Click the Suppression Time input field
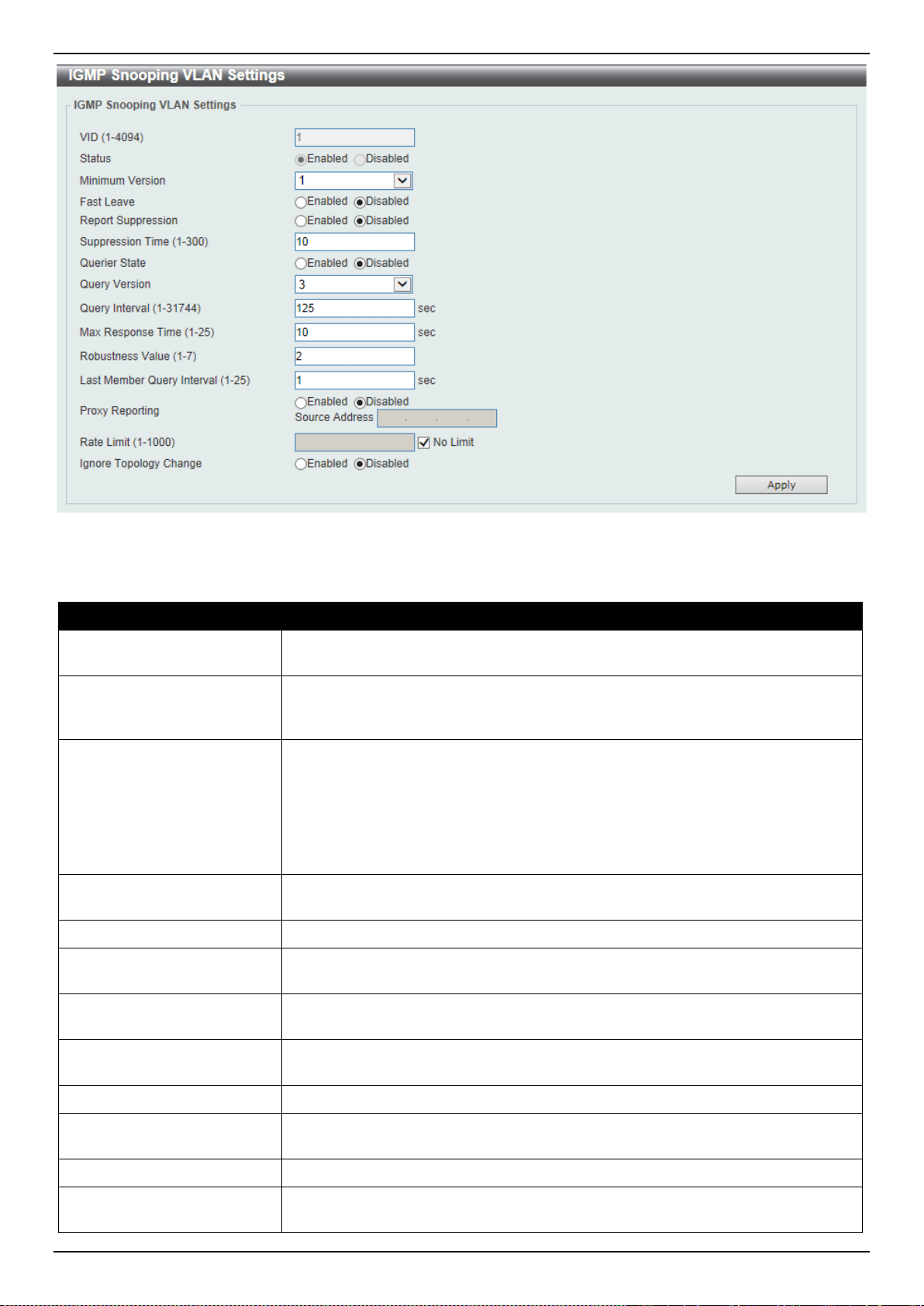The height and width of the screenshot is (1306, 924). tap(354, 242)
